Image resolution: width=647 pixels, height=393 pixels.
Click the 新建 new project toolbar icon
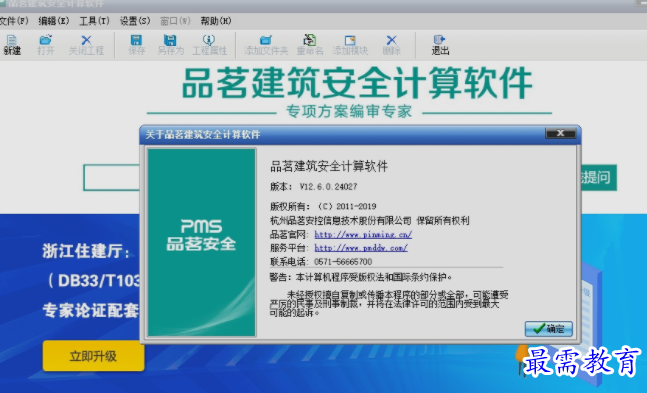pos(12,45)
